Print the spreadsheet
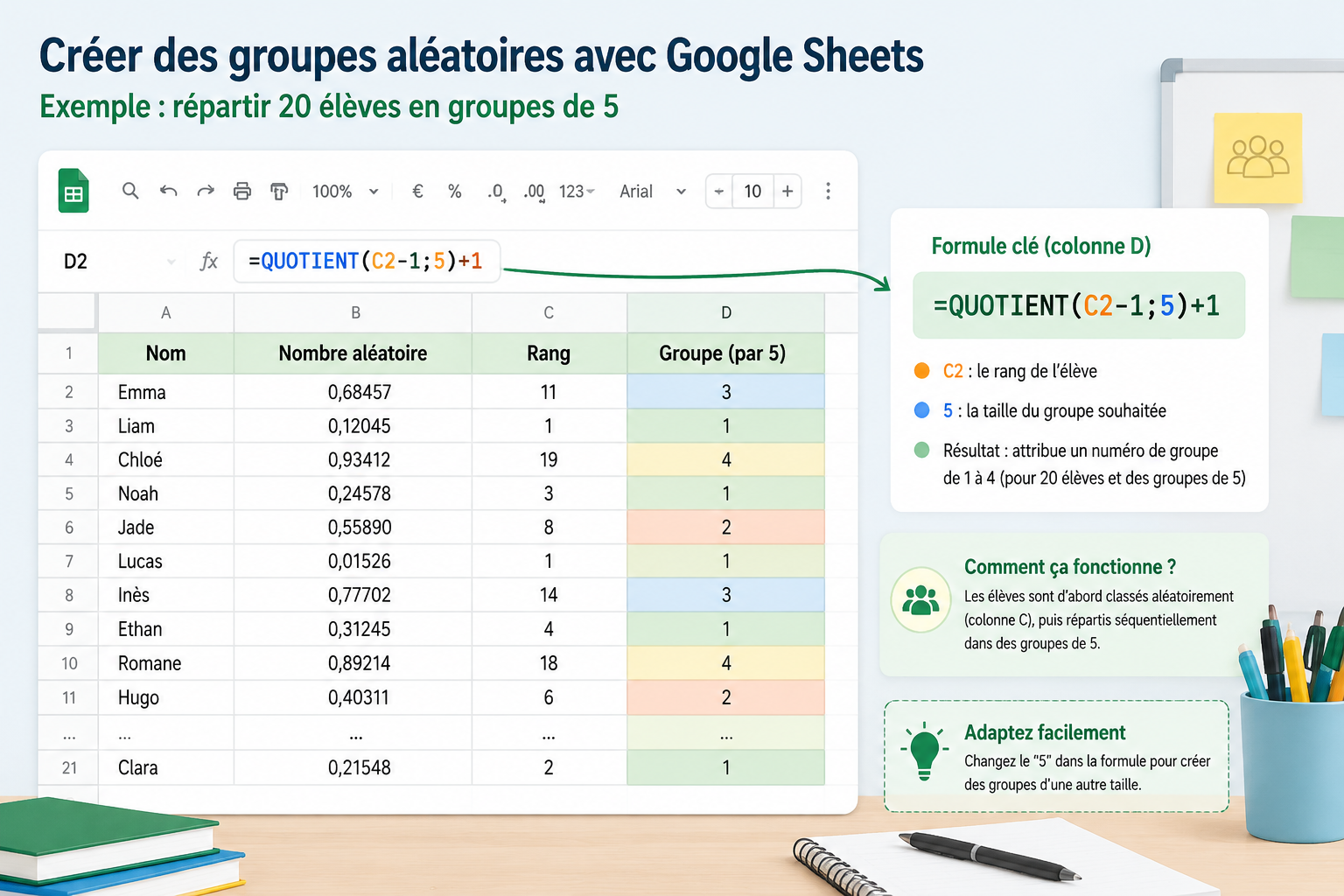The width and height of the screenshot is (1344, 896). click(242, 191)
